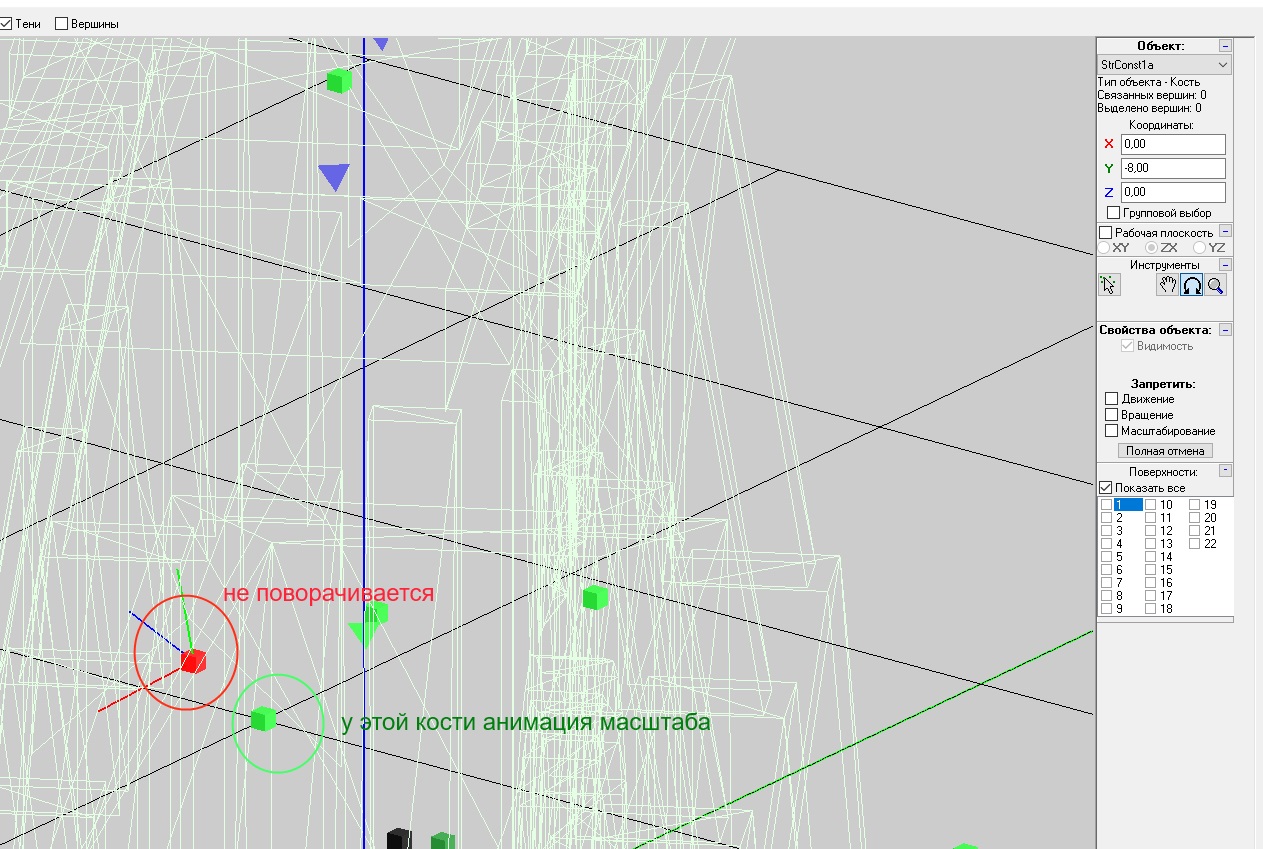Toggle the Тени checkbox
The height and width of the screenshot is (849, 1263).
6,23
